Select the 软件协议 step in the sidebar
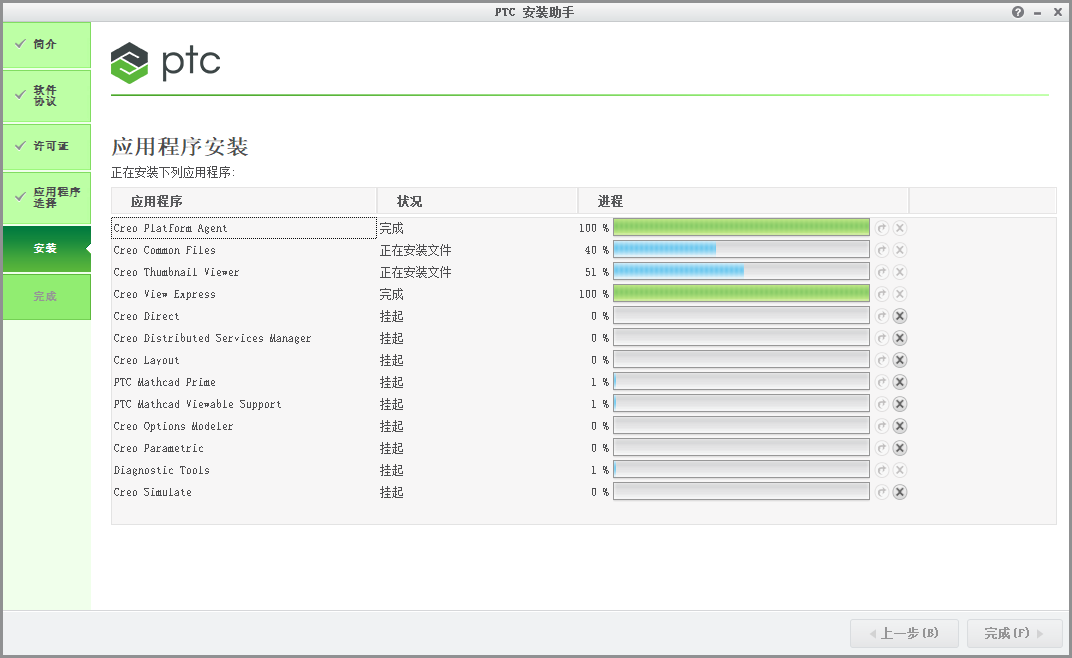 click(44, 95)
